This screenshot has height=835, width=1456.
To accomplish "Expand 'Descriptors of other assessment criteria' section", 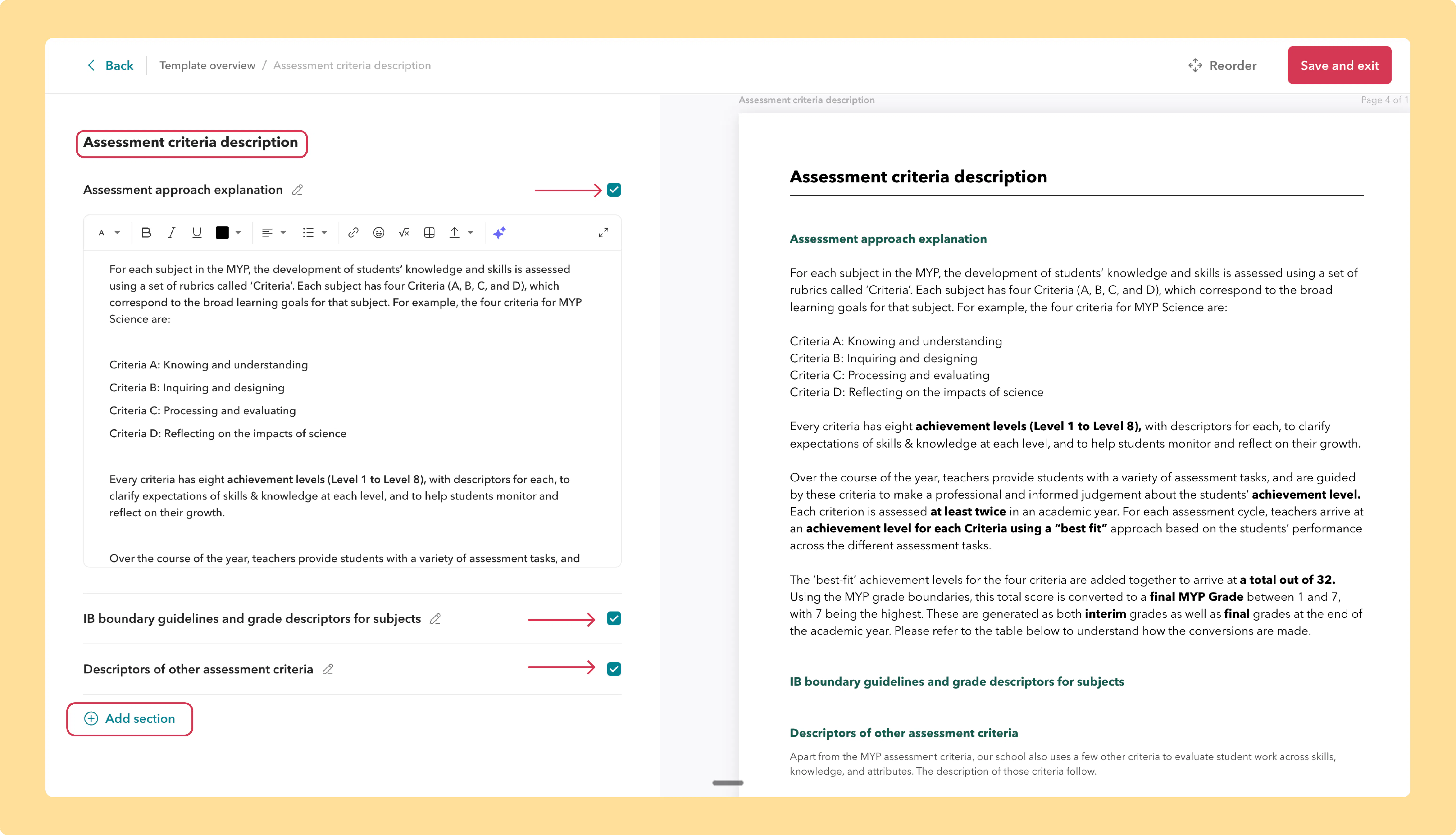I will (198, 669).
